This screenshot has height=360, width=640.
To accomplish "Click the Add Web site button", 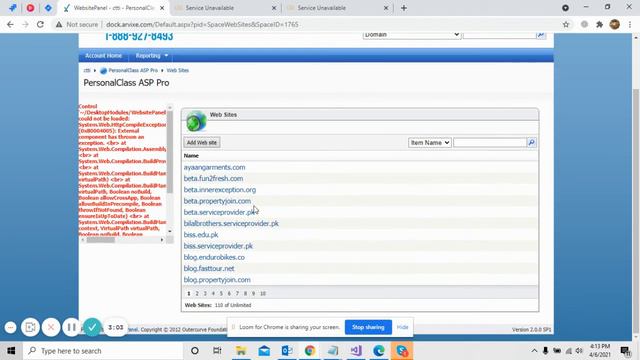I will [x=202, y=142].
